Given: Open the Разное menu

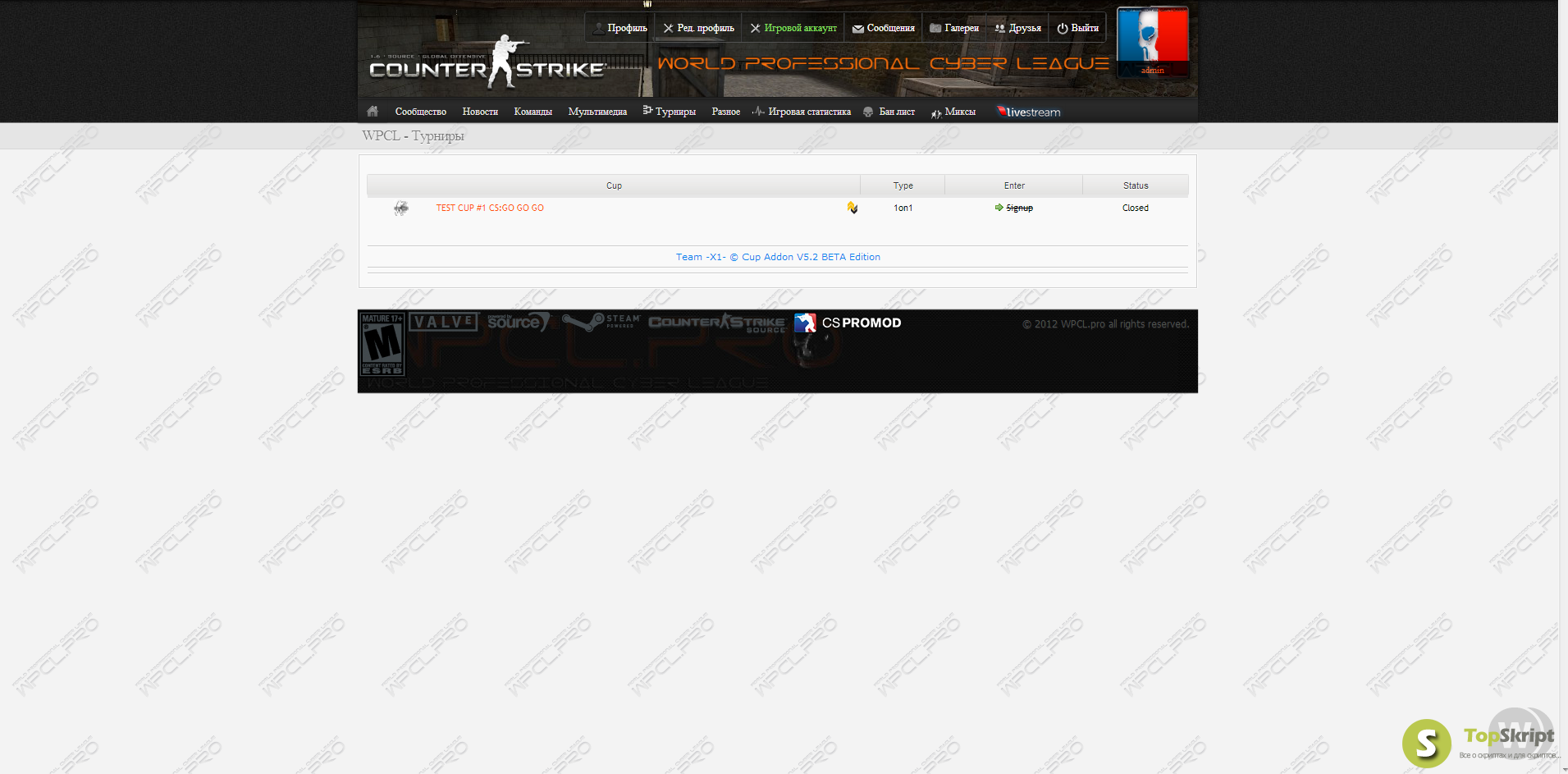Looking at the screenshot, I should tap(726, 112).
